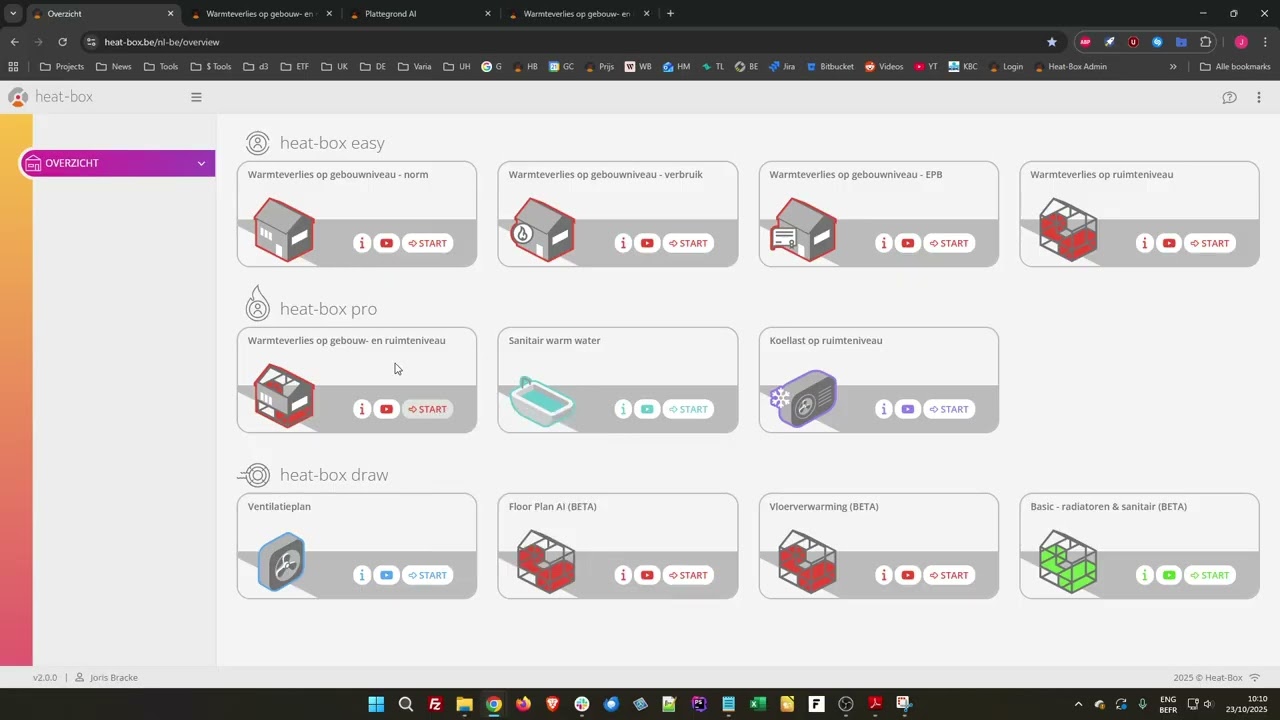
Task: Click the heat-box logo
Action: (50, 97)
